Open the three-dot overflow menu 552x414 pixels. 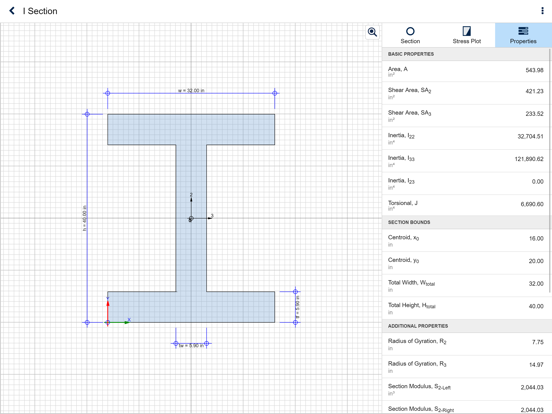tap(542, 11)
